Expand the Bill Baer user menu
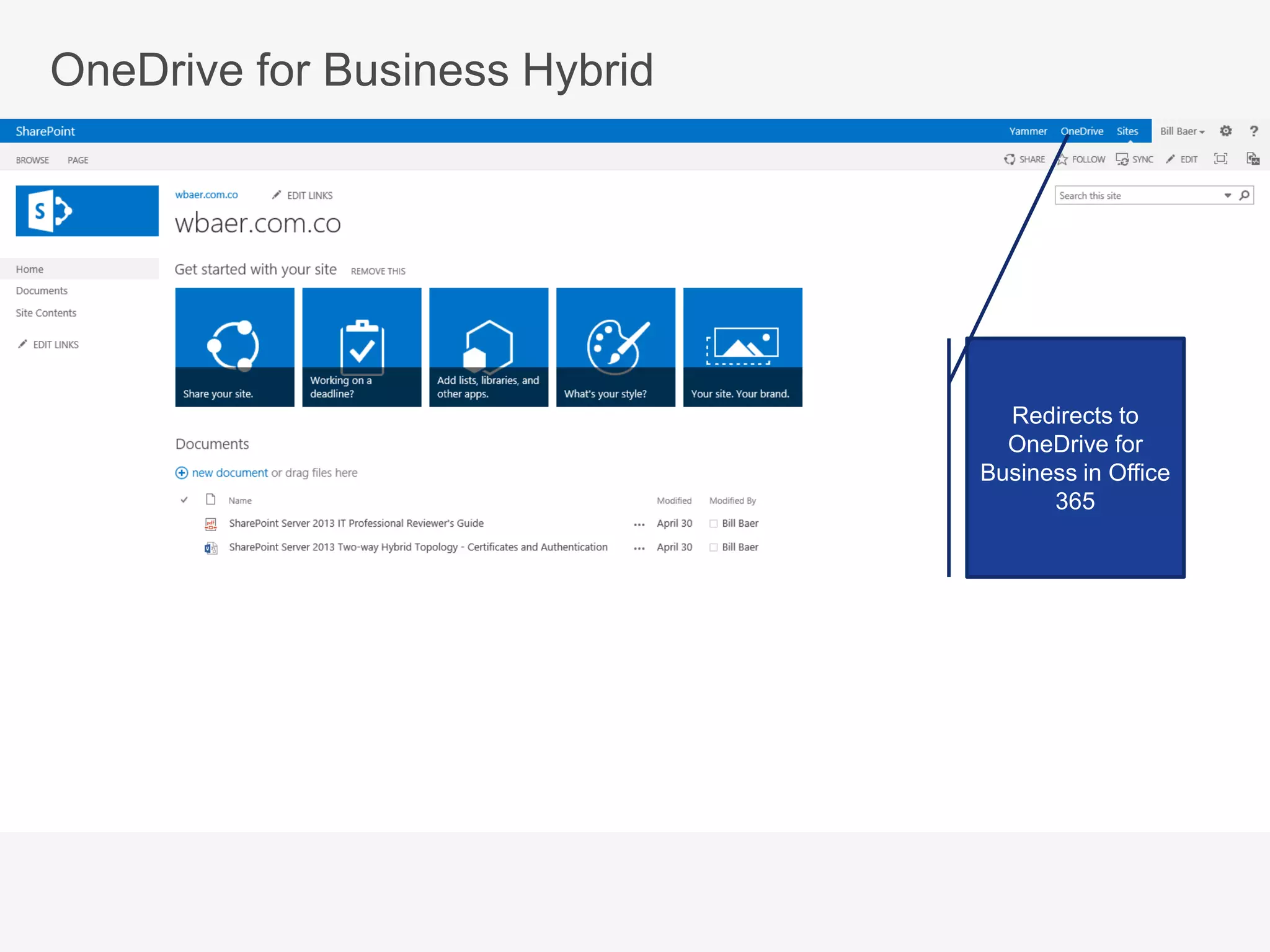The height and width of the screenshot is (952, 1270). tap(1182, 131)
